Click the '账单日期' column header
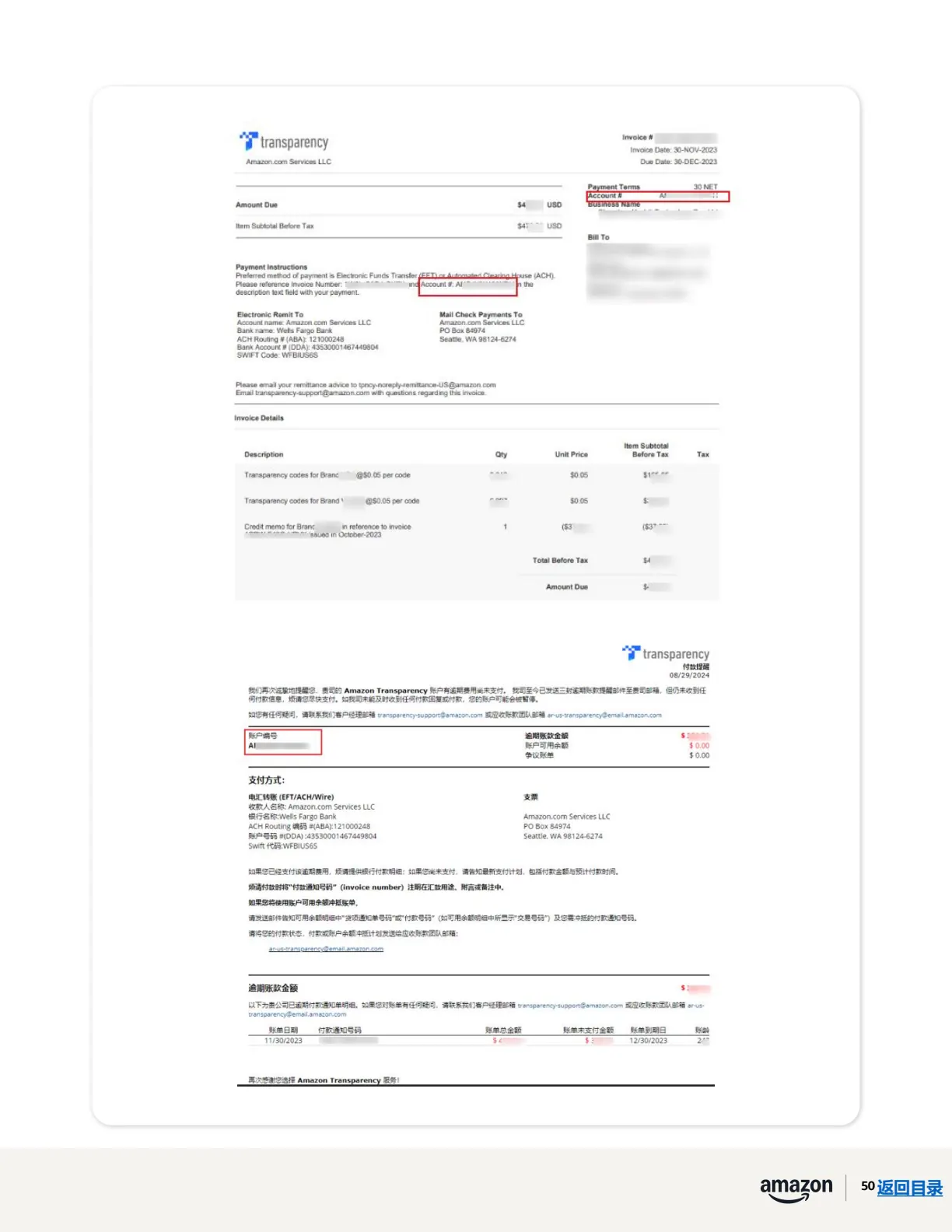The width and height of the screenshot is (952, 1232). pyautogui.click(x=283, y=1030)
